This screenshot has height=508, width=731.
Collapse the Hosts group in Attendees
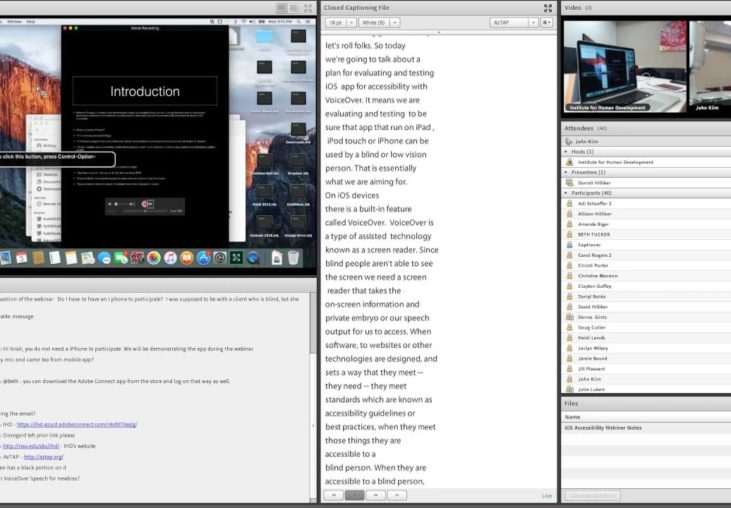coord(568,151)
